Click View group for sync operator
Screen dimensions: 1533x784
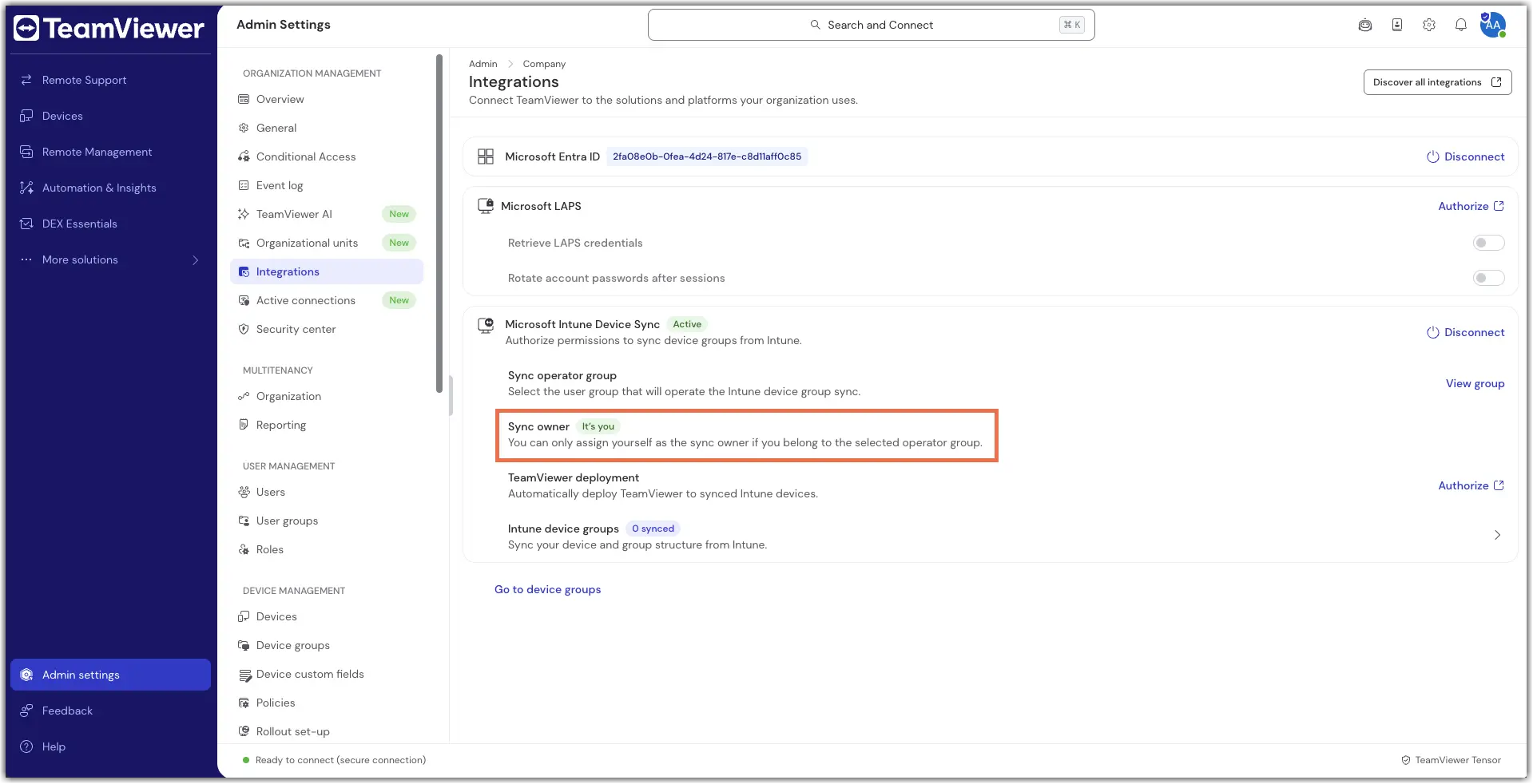pos(1475,383)
